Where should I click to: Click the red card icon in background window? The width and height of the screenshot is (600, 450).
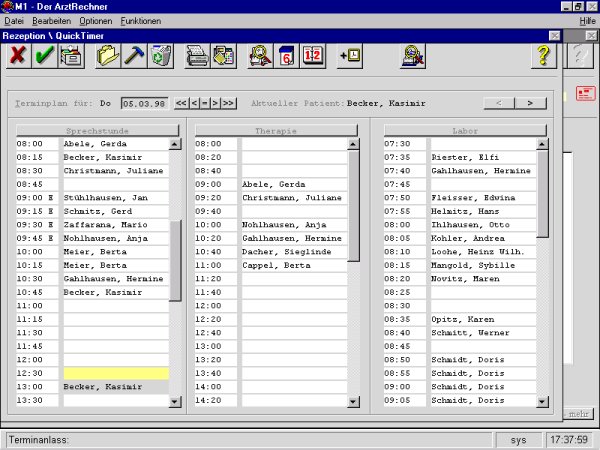pyautogui.click(x=586, y=93)
